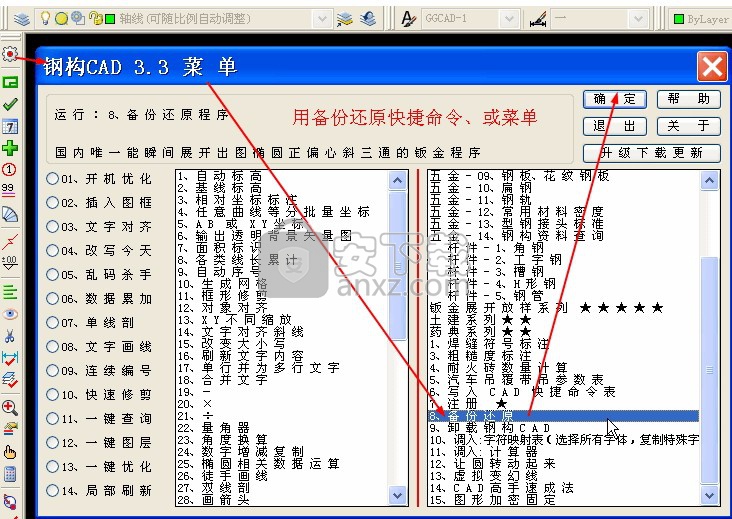This screenshot has height=519, width=732.
Task: Toggle the layer lock padlock icon
Action: tap(96, 19)
